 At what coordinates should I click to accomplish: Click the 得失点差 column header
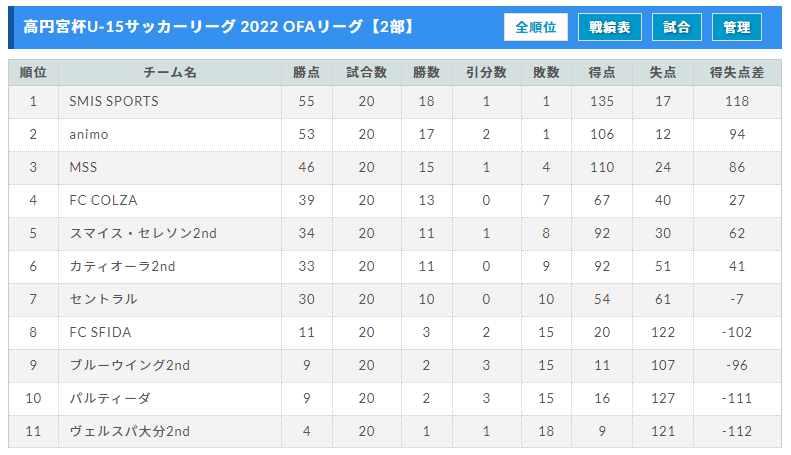pos(737,73)
